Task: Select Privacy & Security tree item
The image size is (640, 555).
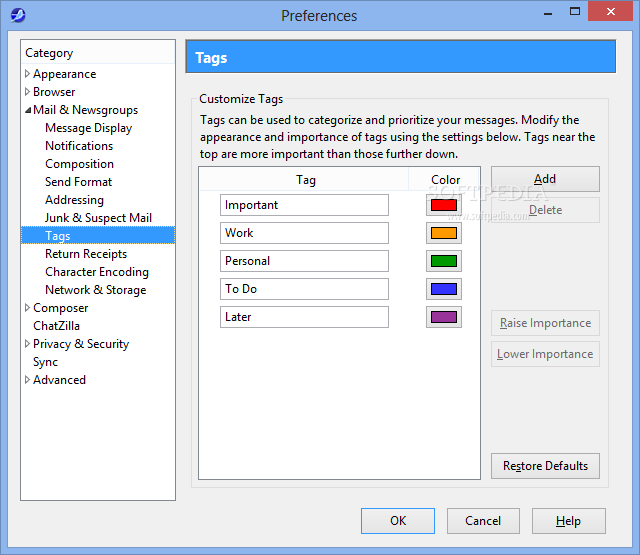Action: [x=81, y=344]
